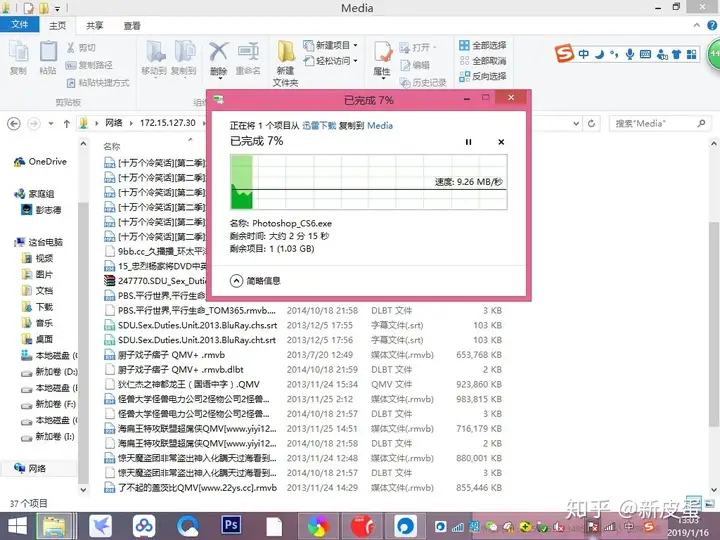The image size is (720, 540).
Task: Click the 粘贴 paste icon
Action: coord(48,57)
